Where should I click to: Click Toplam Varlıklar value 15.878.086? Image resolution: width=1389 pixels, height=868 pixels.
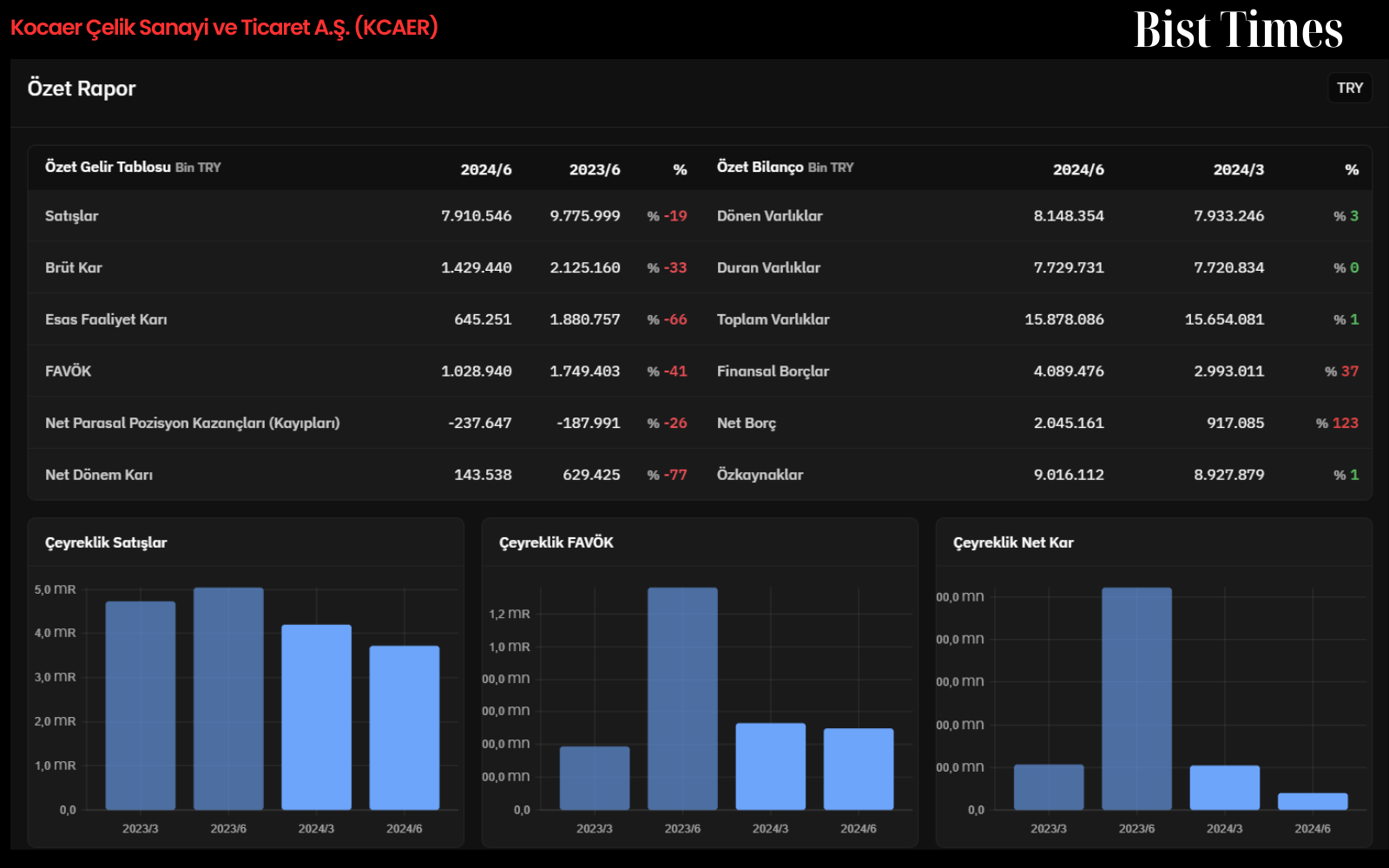(x=1064, y=319)
